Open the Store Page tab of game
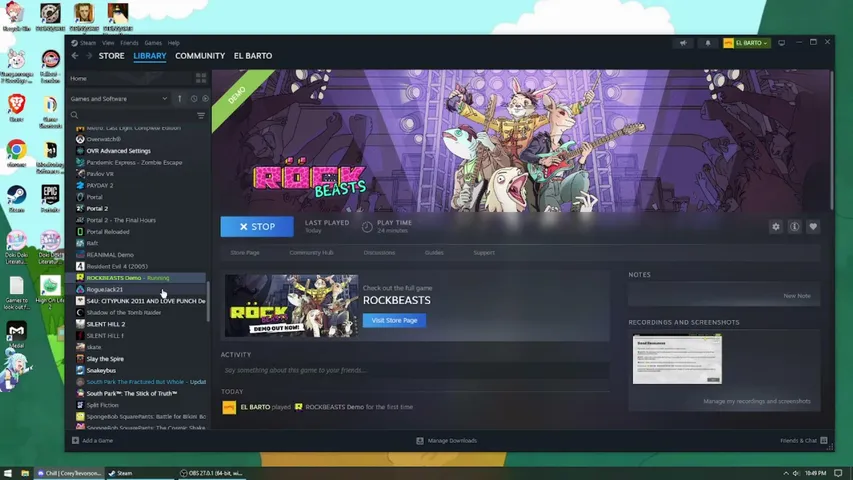This screenshot has height=480, width=853. (x=245, y=253)
